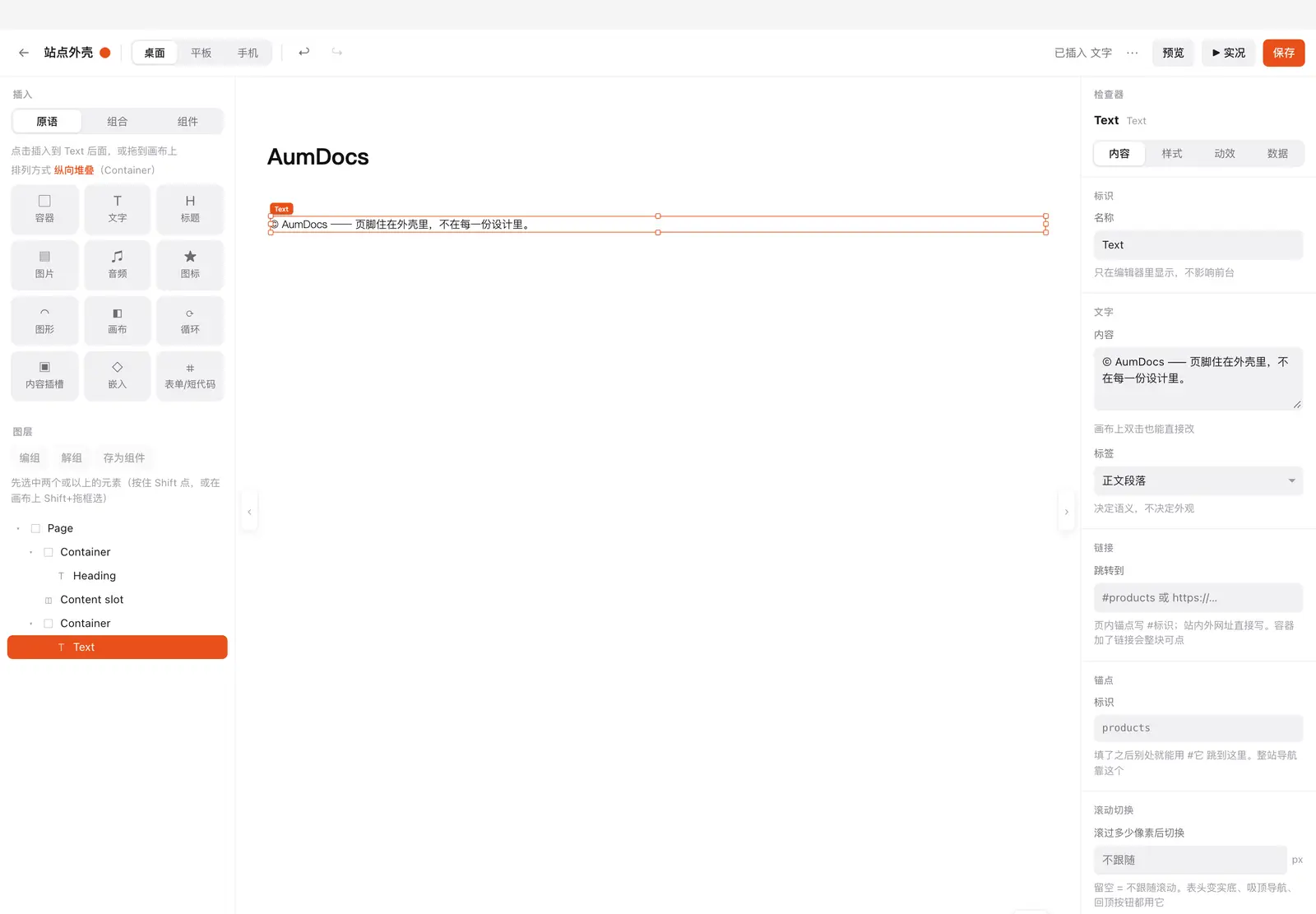Open the 组合 insert tab
Viewport: 1316px width, 914px height.
tap(118, 121)
